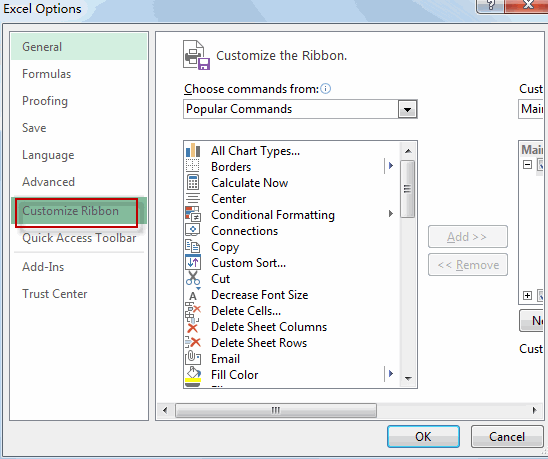Click the horizontal scrollbar right arrow

point(535,410)
